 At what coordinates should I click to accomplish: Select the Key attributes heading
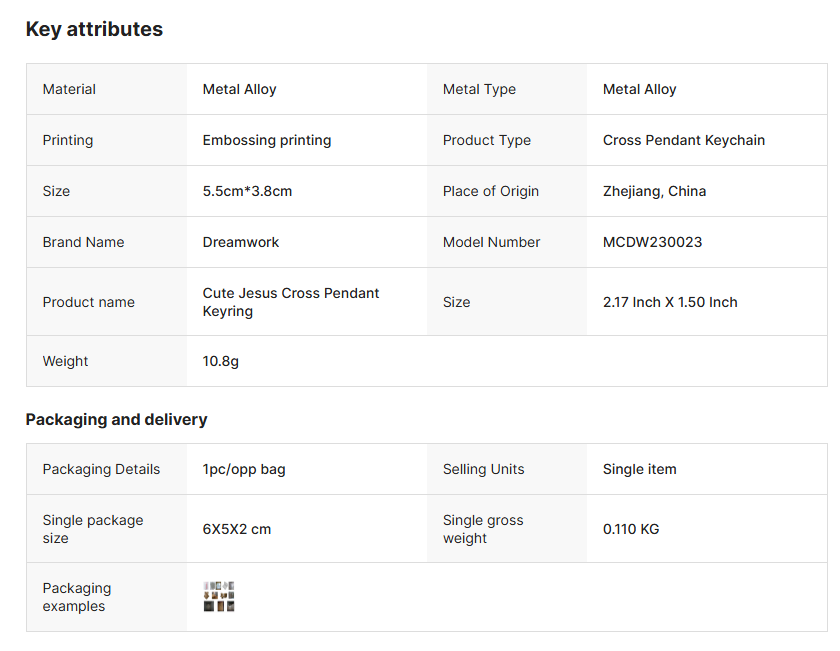(94, 29)
